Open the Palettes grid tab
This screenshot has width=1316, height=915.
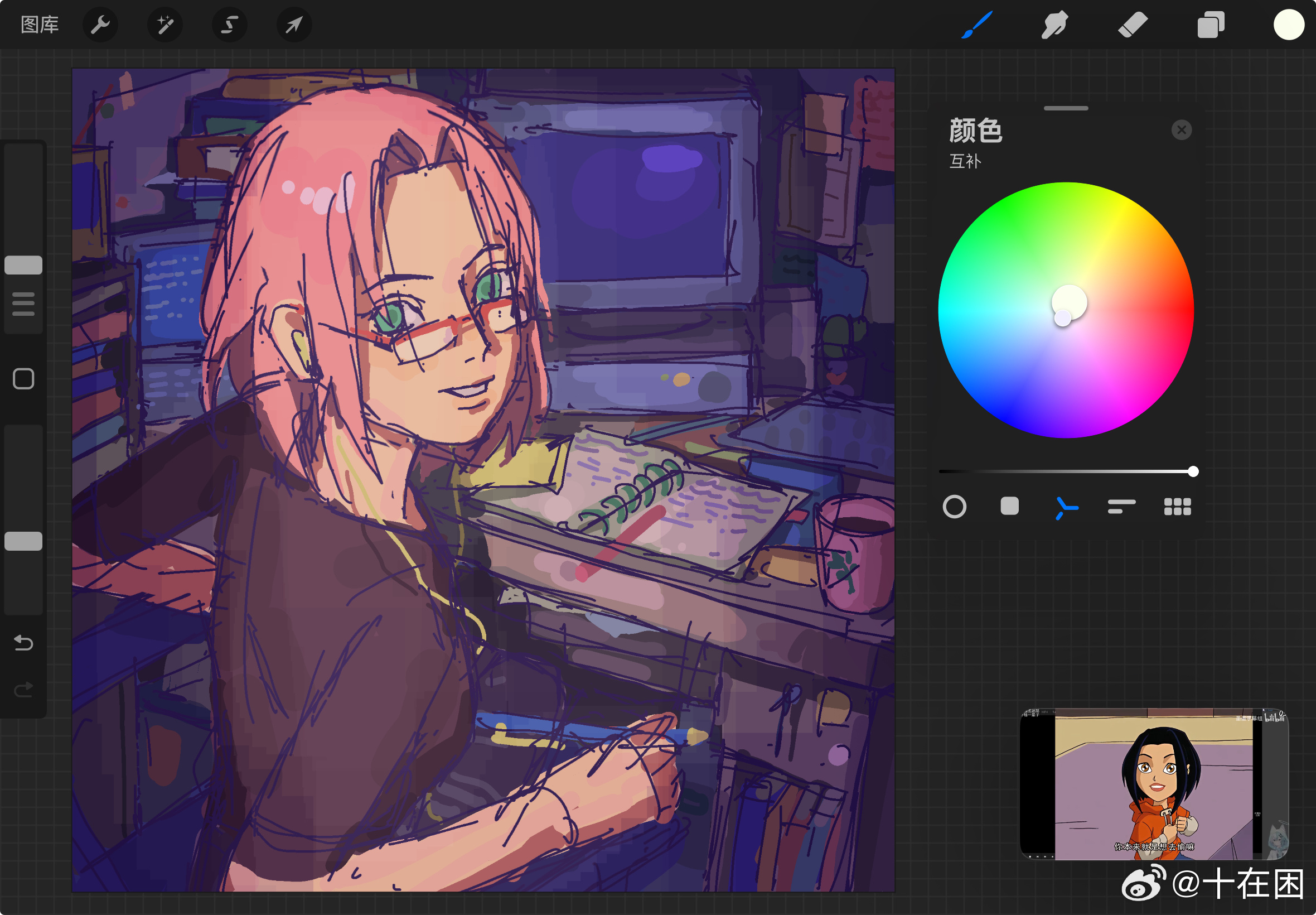point(1177,507)
